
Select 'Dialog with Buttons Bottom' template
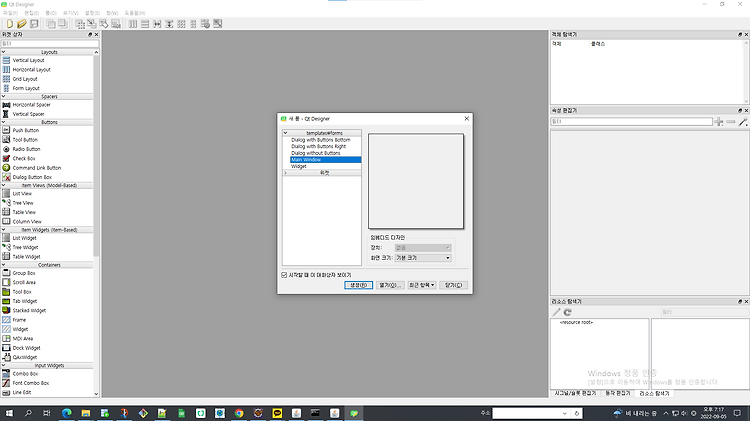[320, 140]
